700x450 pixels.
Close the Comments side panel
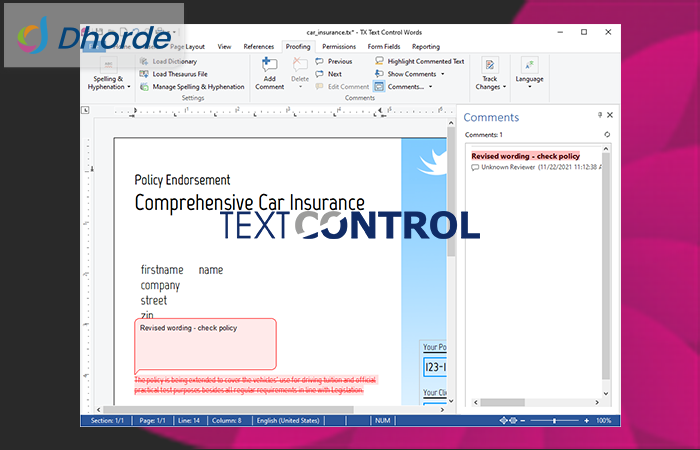610,116
